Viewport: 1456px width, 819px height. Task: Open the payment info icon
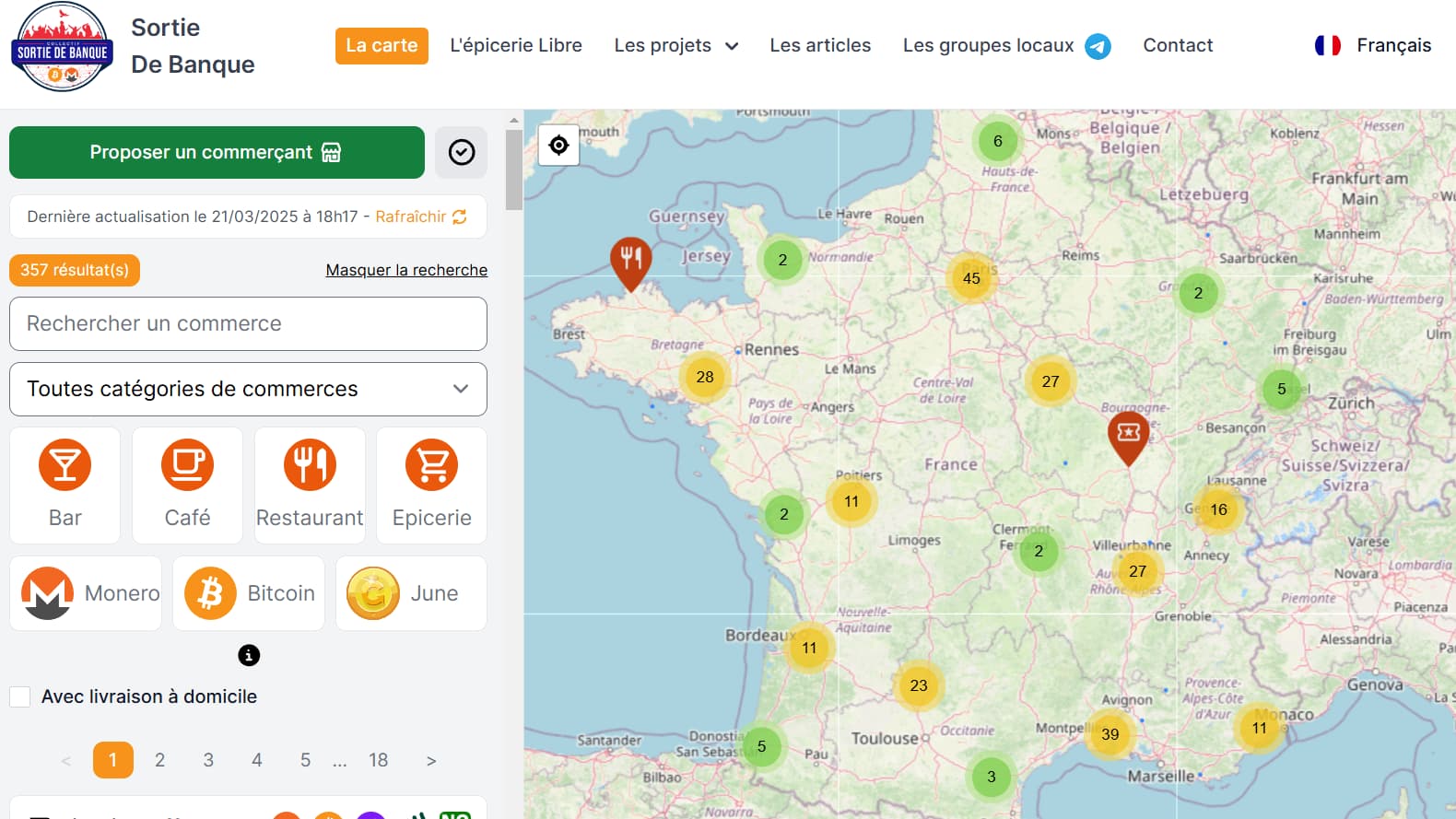249,655
